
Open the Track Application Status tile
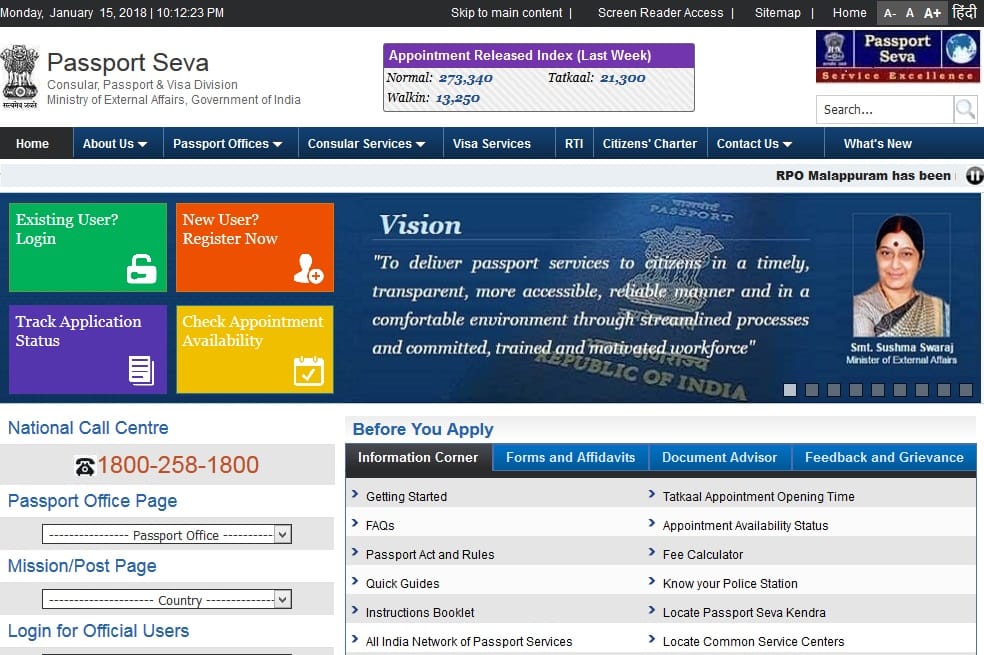[x=88, y=349]
